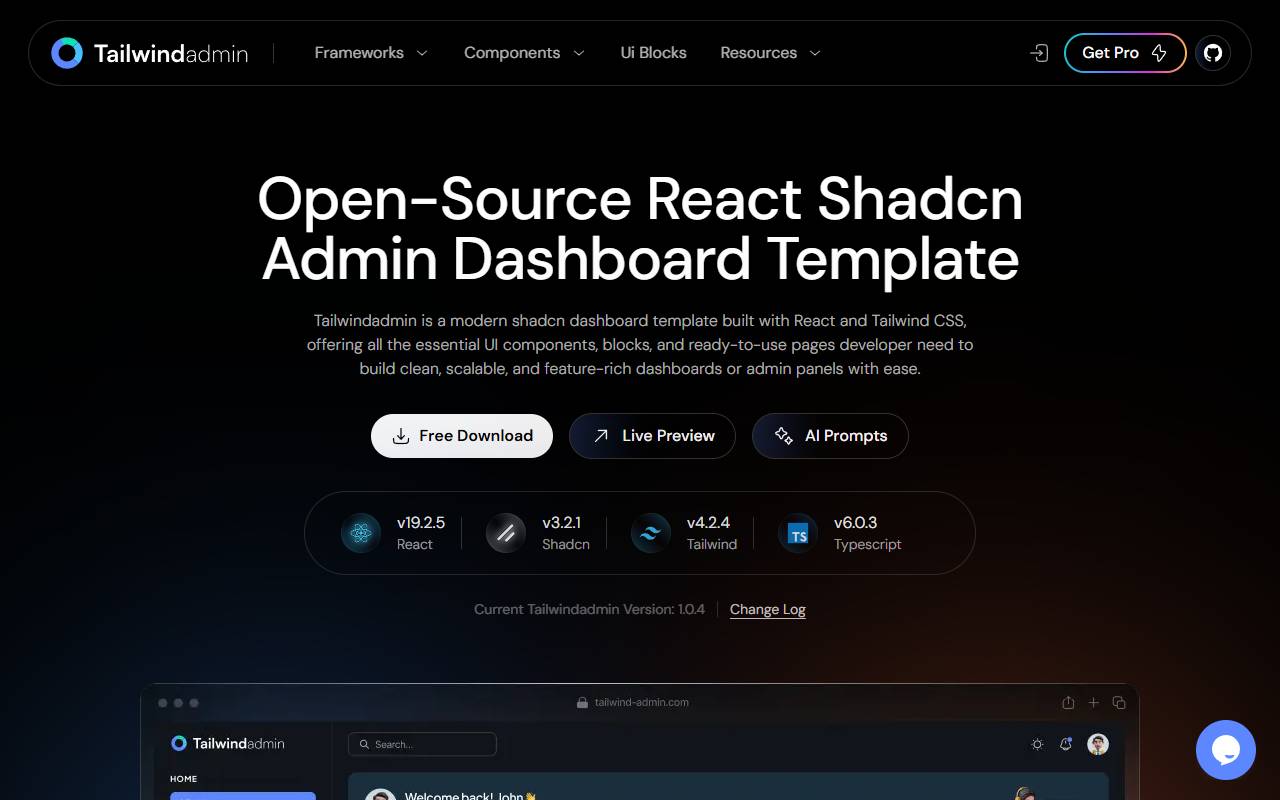
Task: Click the 'v4.2.4' Tailwind version text
Action: click(708, 523)
